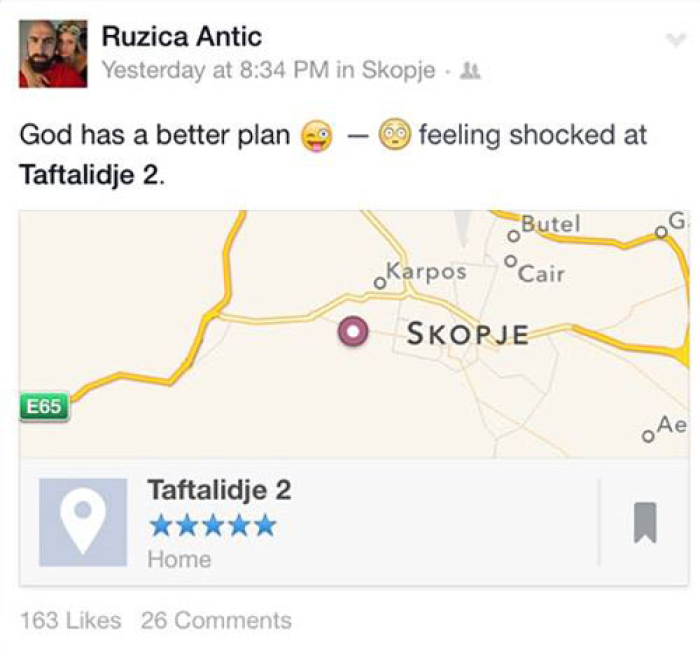Click the E65 highway badge on the map

[x=43, y=406]
